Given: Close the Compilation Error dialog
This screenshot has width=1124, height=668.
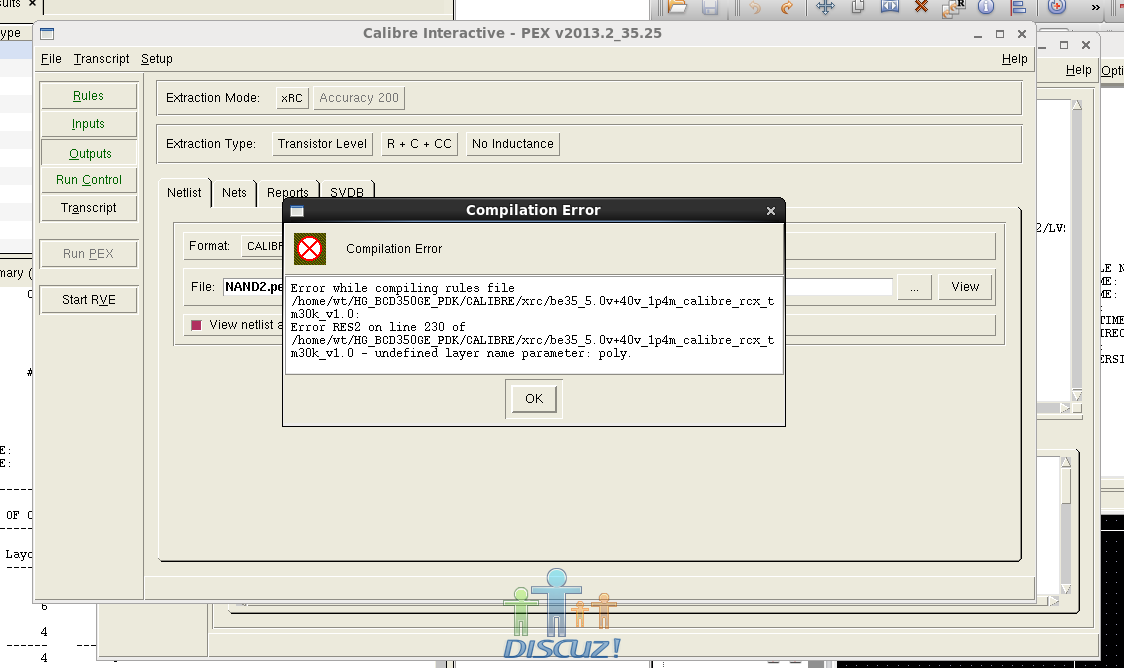Looking at the screenshot, I should (x=771, y=211).
